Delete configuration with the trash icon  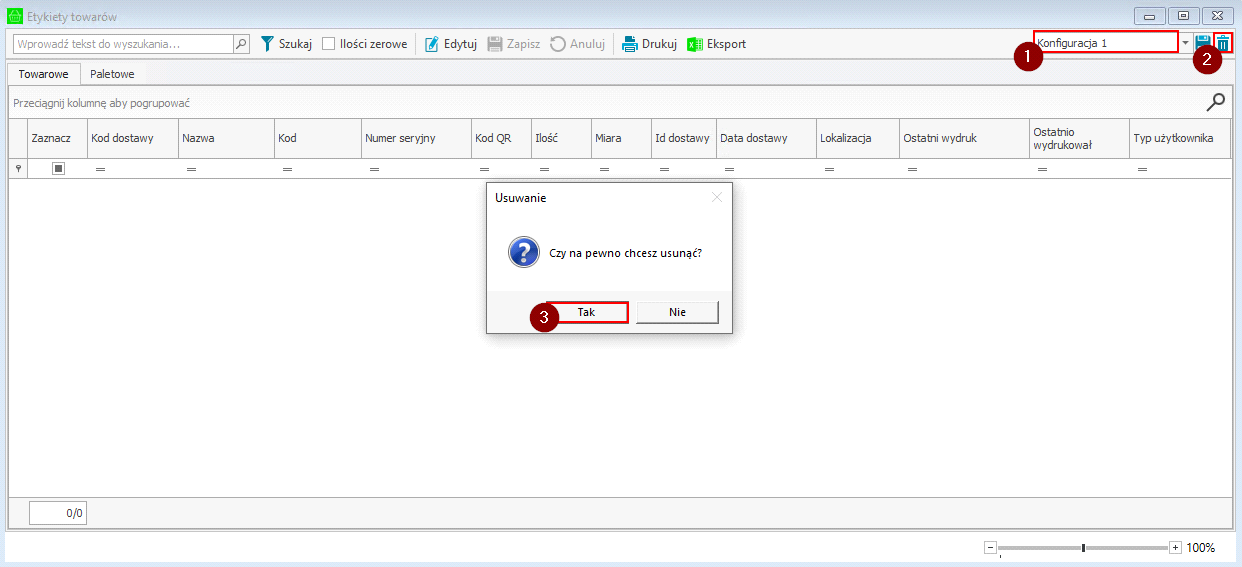pyautogui.click(x=1223, y=43)
